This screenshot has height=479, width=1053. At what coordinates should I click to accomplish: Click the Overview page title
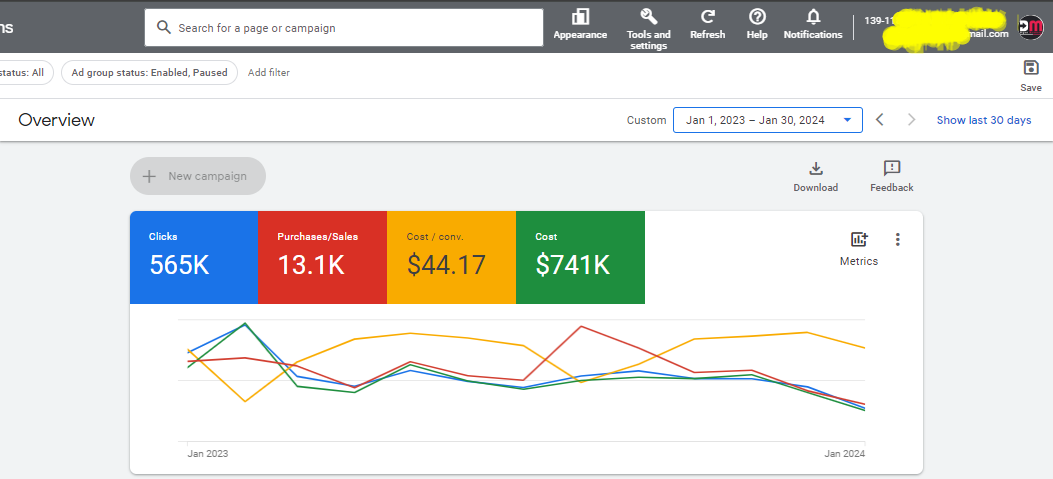click(x=56, y=120)
